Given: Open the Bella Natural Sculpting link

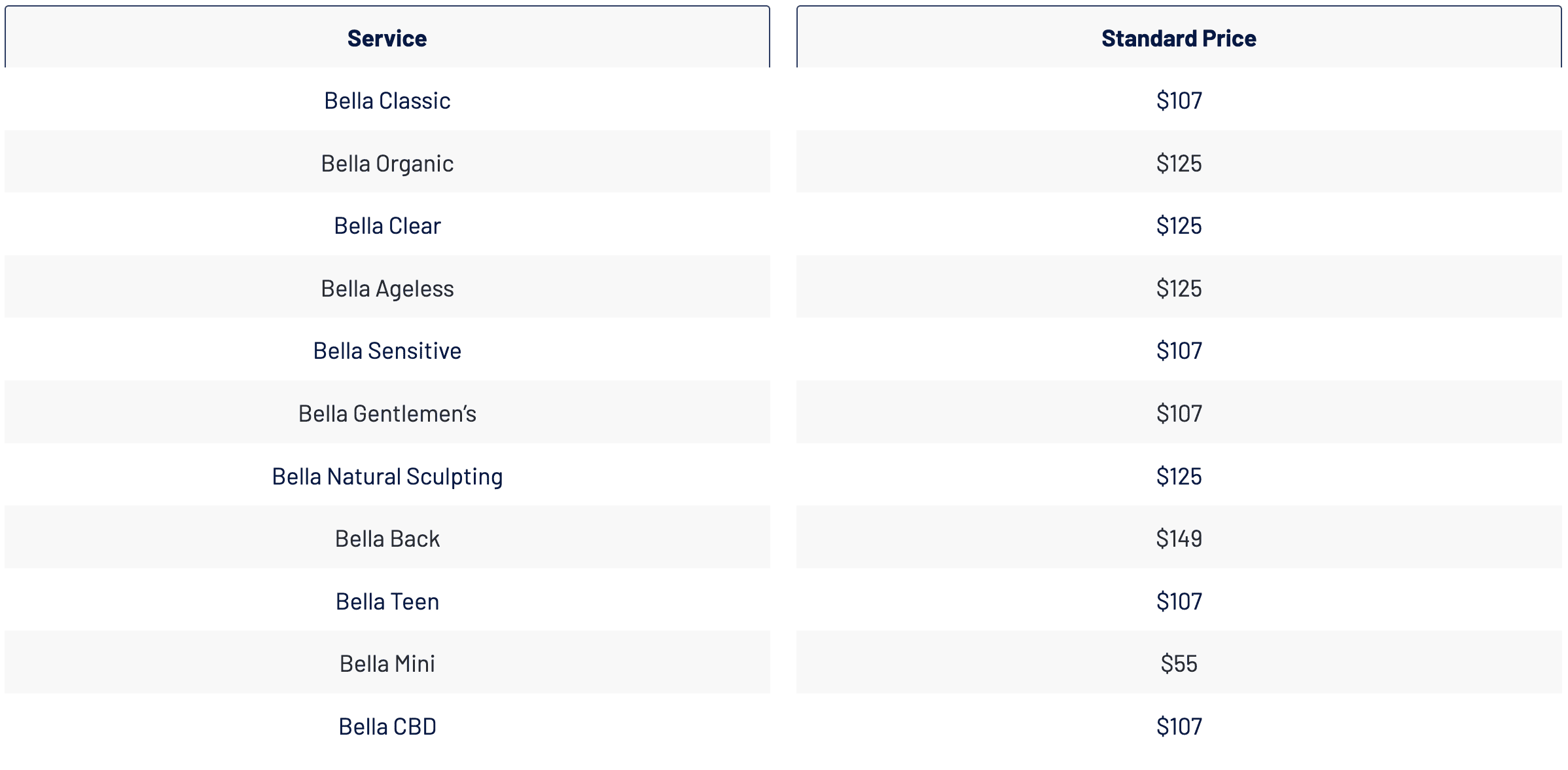Looking at the screenshot, I should coord(387,477).
